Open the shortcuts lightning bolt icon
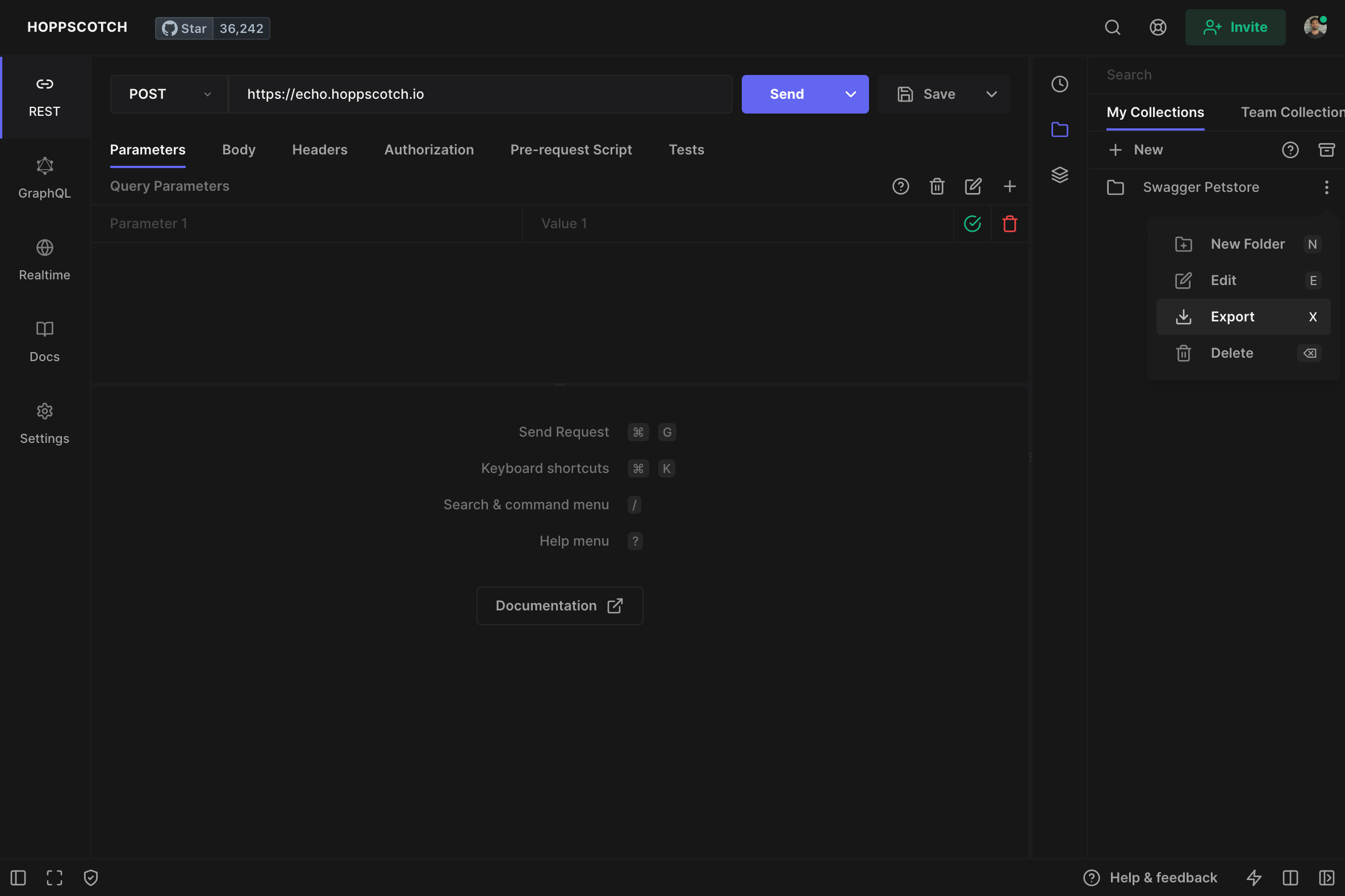This screenshot has height=896, width=1345. [1254, 877]
